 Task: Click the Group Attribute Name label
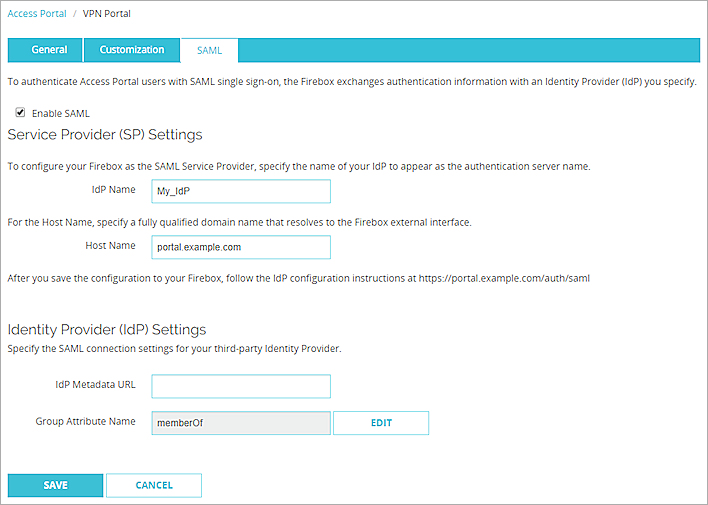click(85, 422)
